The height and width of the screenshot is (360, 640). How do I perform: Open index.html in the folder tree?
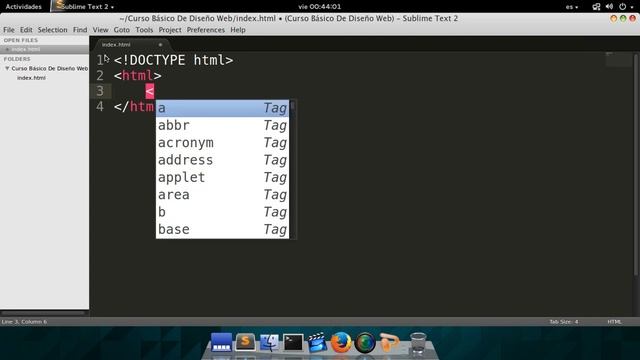[x=31, y=78]
